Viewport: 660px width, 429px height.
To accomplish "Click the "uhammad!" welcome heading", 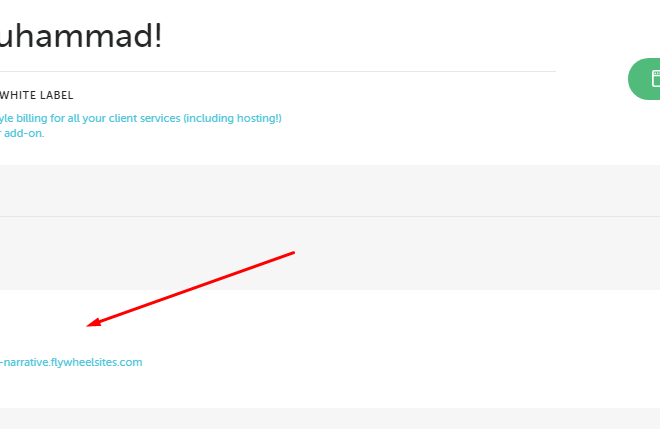I will 81,36.
